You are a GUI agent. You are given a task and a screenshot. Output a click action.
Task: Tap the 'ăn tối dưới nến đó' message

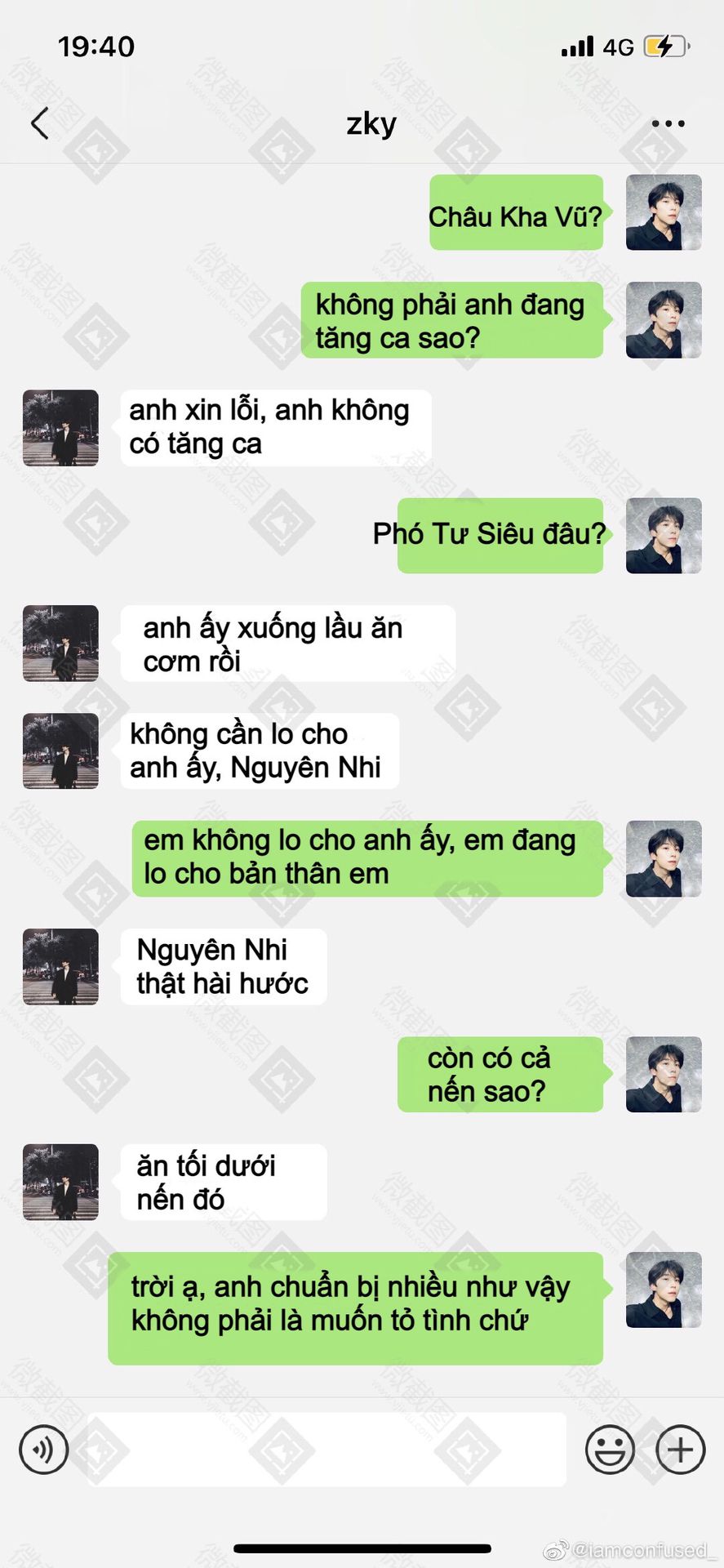(x=224, y=1183)
